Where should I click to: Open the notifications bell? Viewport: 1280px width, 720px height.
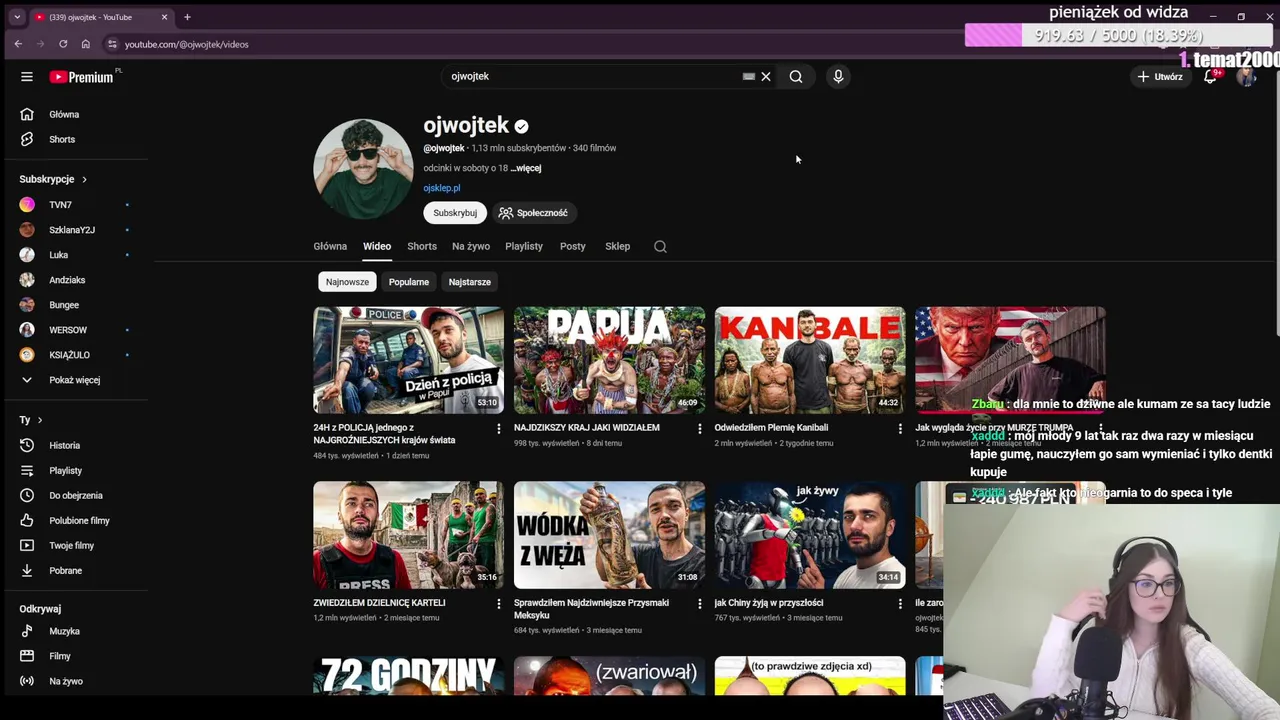point(1210,76)
